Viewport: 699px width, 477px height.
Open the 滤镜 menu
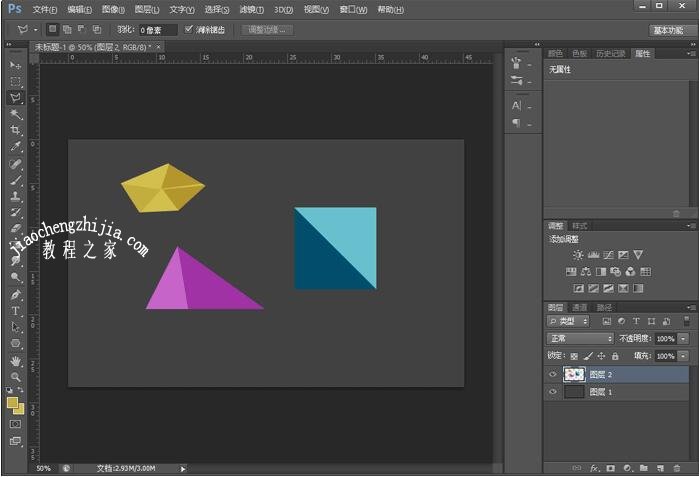[249, 9]
